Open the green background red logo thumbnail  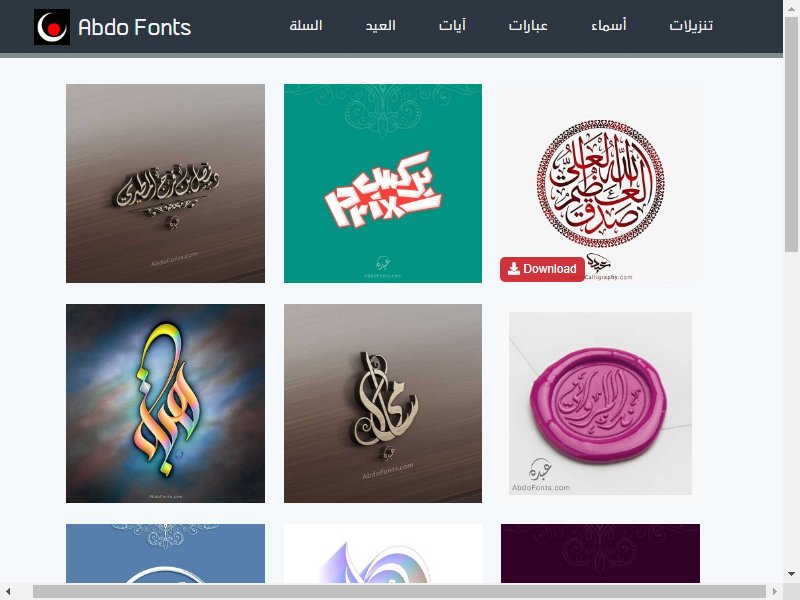(383, 183)
